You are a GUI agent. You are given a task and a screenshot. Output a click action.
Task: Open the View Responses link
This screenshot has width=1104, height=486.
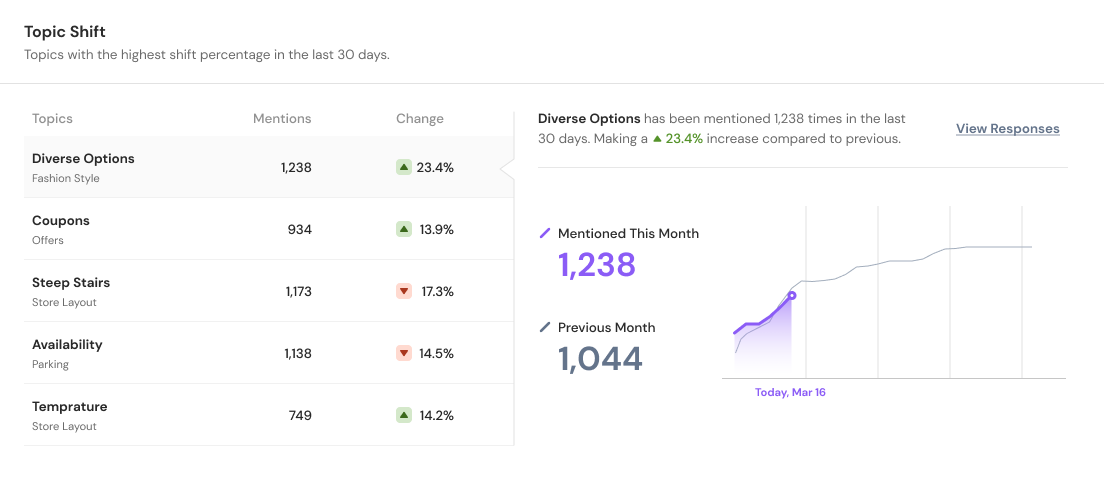pos(1007,129)
